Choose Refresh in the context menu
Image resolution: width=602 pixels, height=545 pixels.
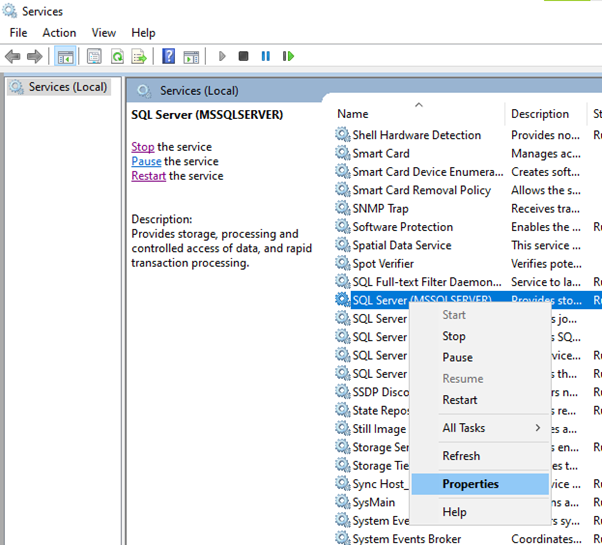[480, 456]
